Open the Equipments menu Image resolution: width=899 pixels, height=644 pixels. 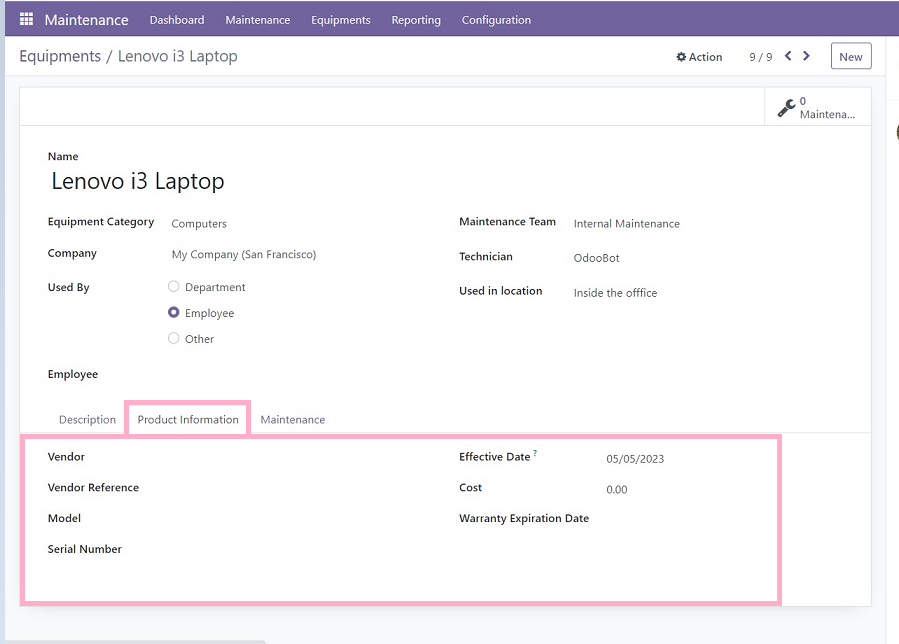tap(341, 19)
